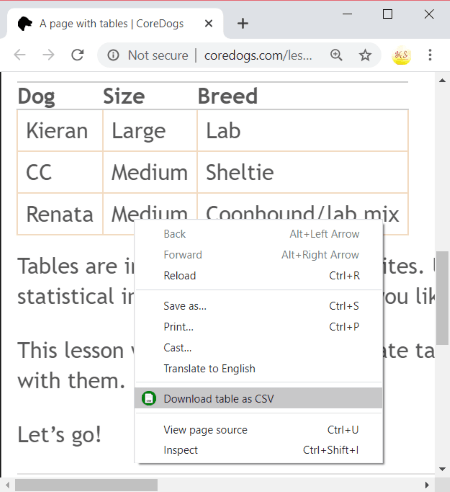Reload the page using the refresh icon
Screen dimensions: 450x492
(x=78, y=55)
